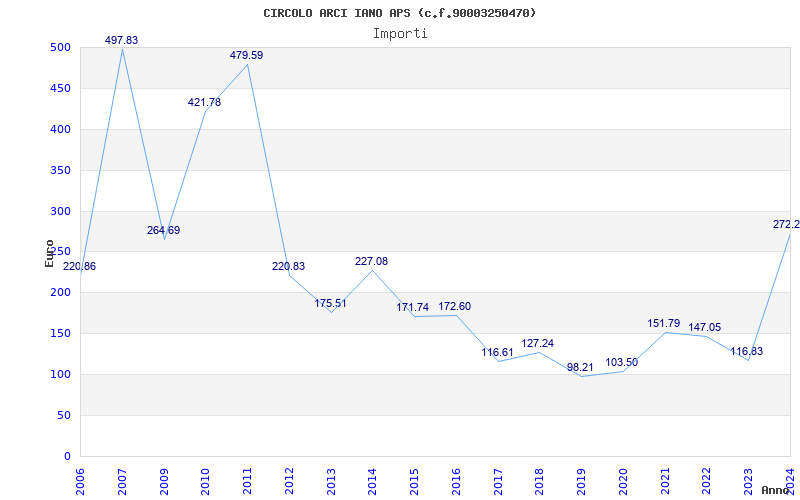800x500 pixels.
Task: Click the data label 127.24
Action: (x=538, y=343)
